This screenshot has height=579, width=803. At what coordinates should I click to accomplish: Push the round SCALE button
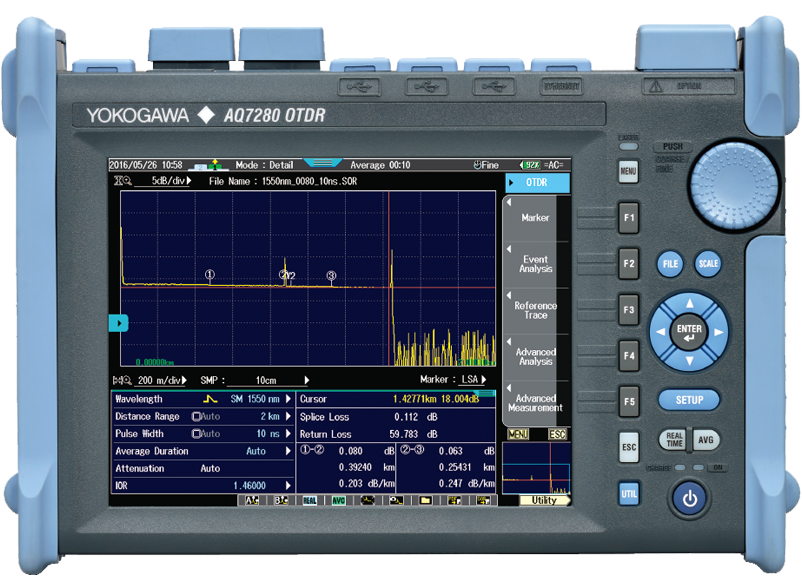[x=708, y=264]
